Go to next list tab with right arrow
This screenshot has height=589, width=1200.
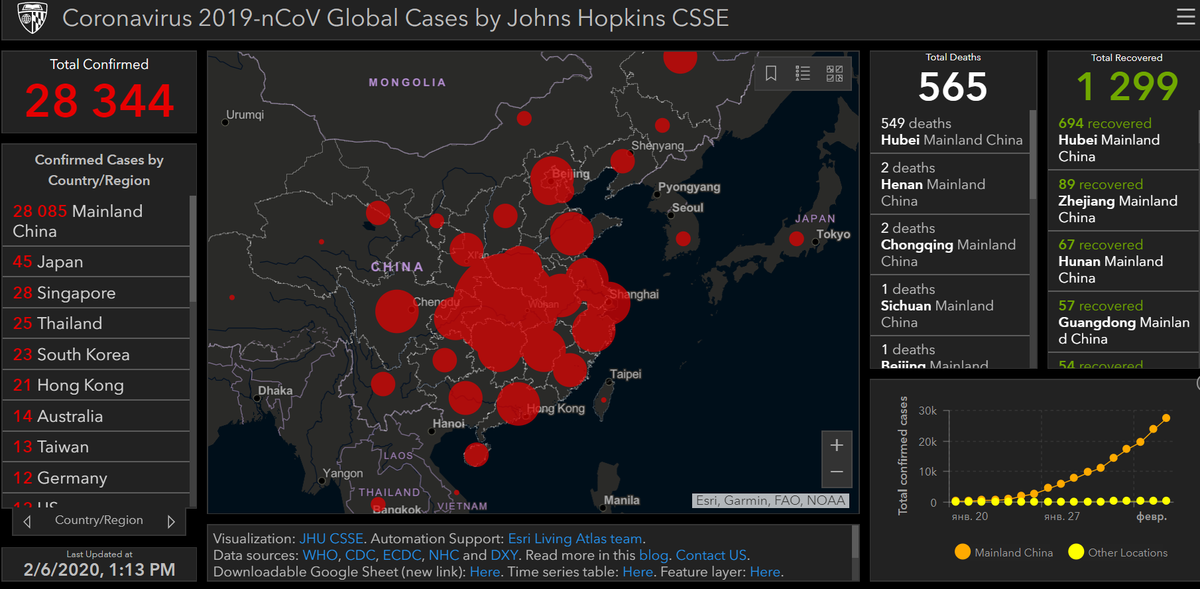pyautogui.click(x=171, y=521)
